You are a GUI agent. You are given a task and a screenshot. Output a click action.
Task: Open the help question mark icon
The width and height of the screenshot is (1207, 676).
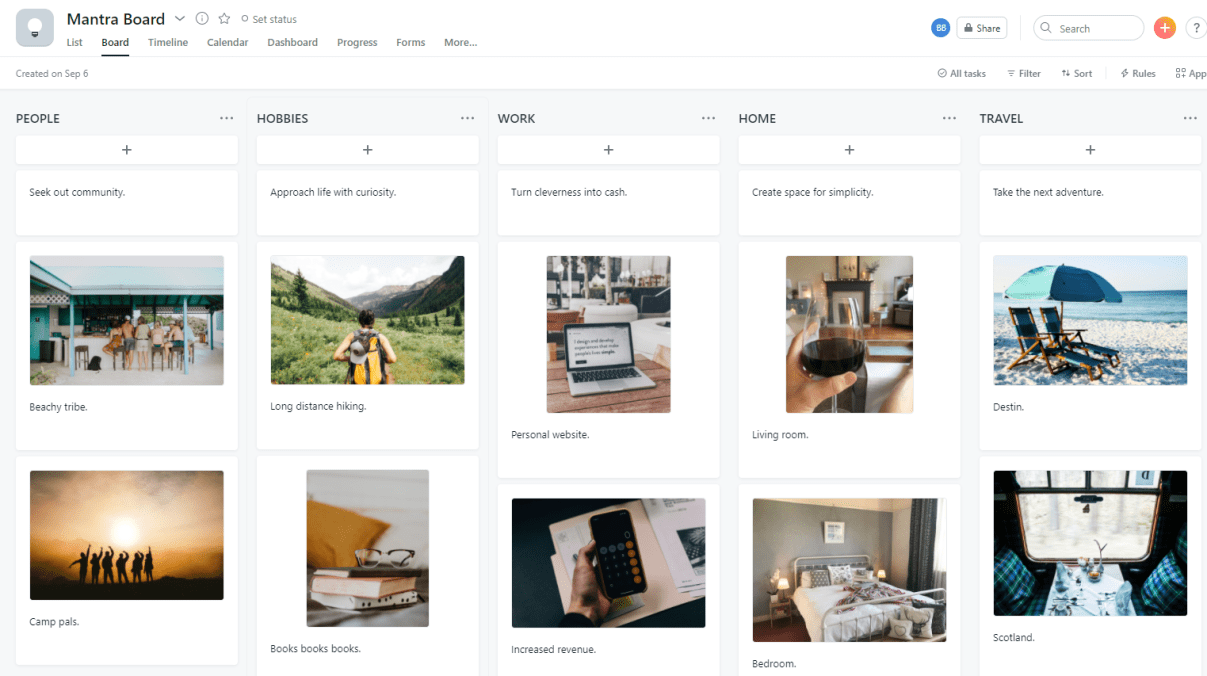click(x=1196, y=28)
